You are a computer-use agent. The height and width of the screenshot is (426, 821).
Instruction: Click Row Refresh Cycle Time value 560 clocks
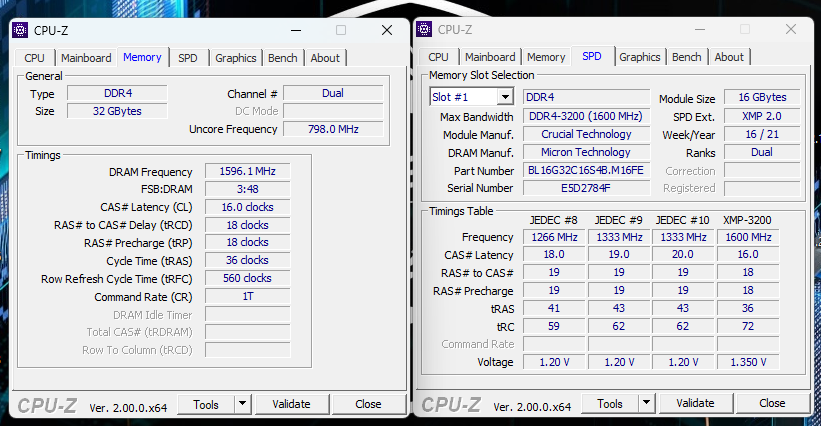click(x=248, y=278)
